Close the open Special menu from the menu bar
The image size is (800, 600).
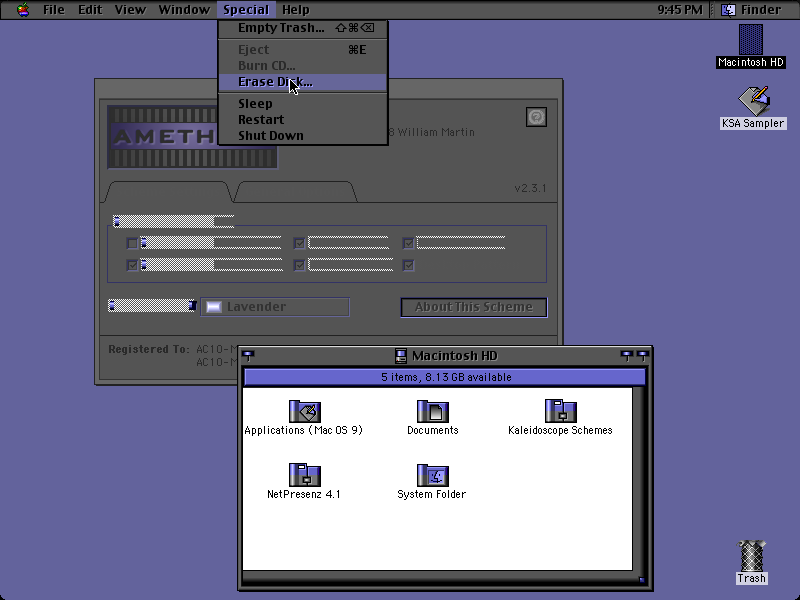[246, 10]
